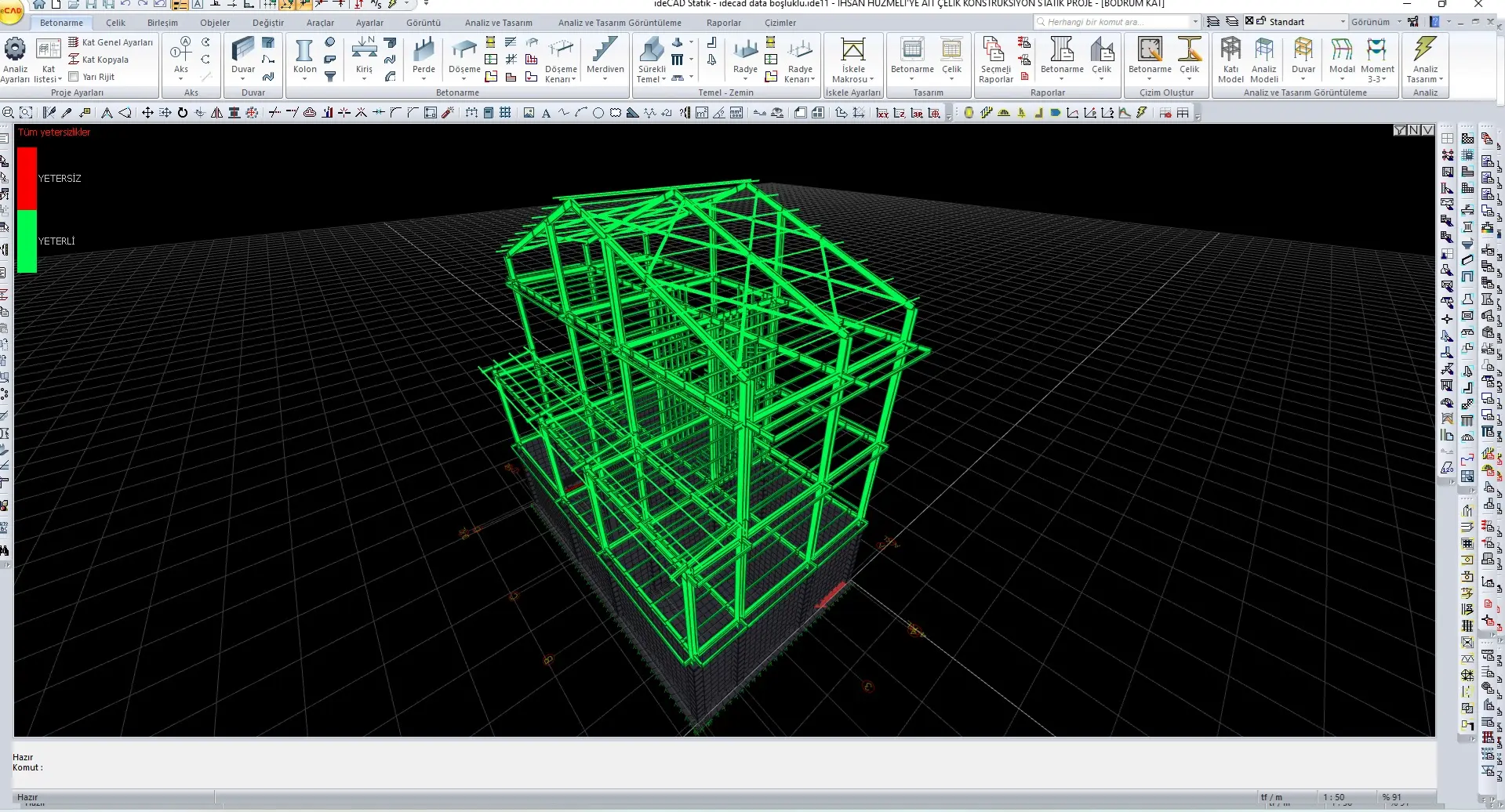Run Analiz Tasarım lightning icon
This screenshot has height=812, width=1505.
1425,51
